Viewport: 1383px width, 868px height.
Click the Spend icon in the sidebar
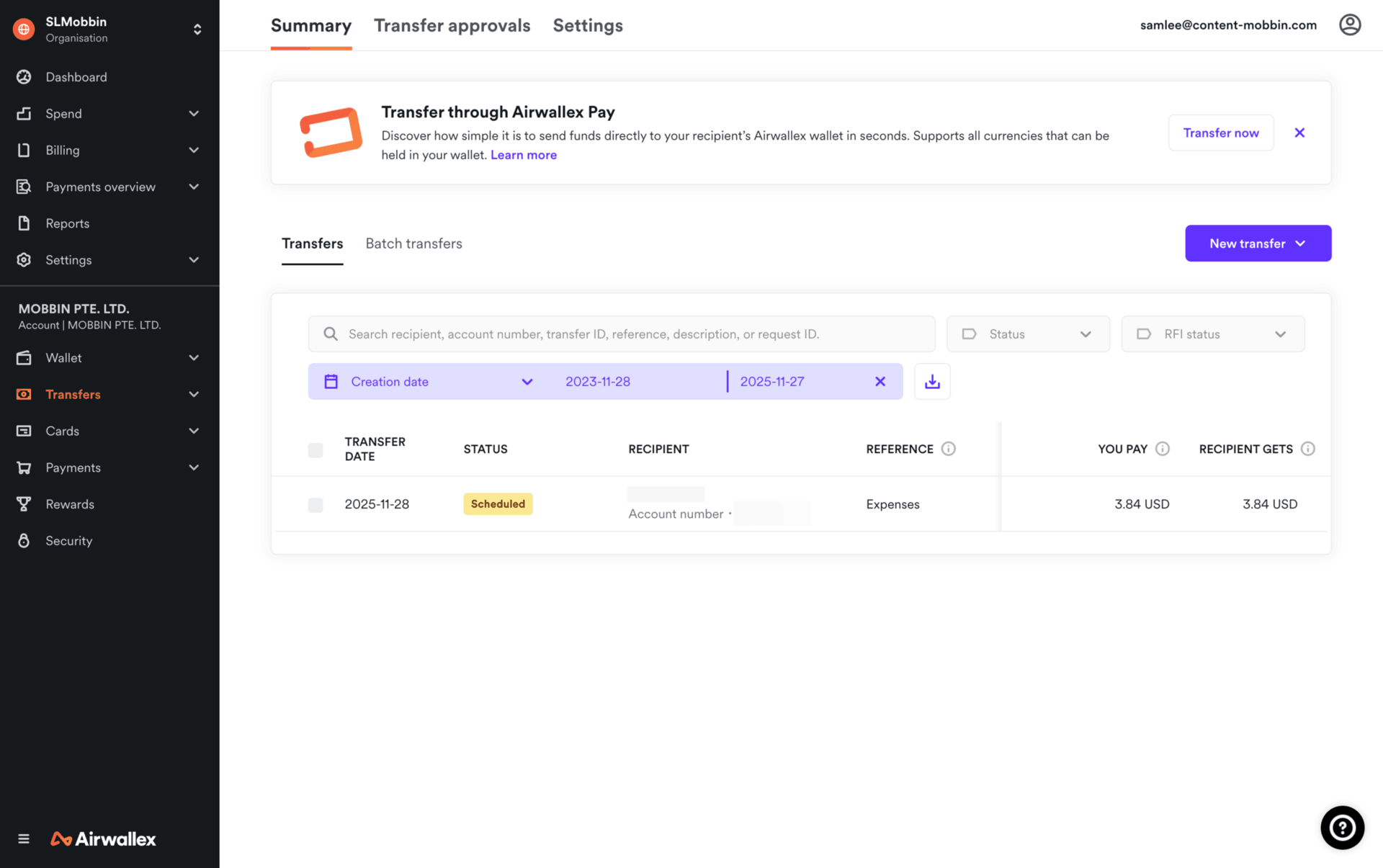point(24,114)
